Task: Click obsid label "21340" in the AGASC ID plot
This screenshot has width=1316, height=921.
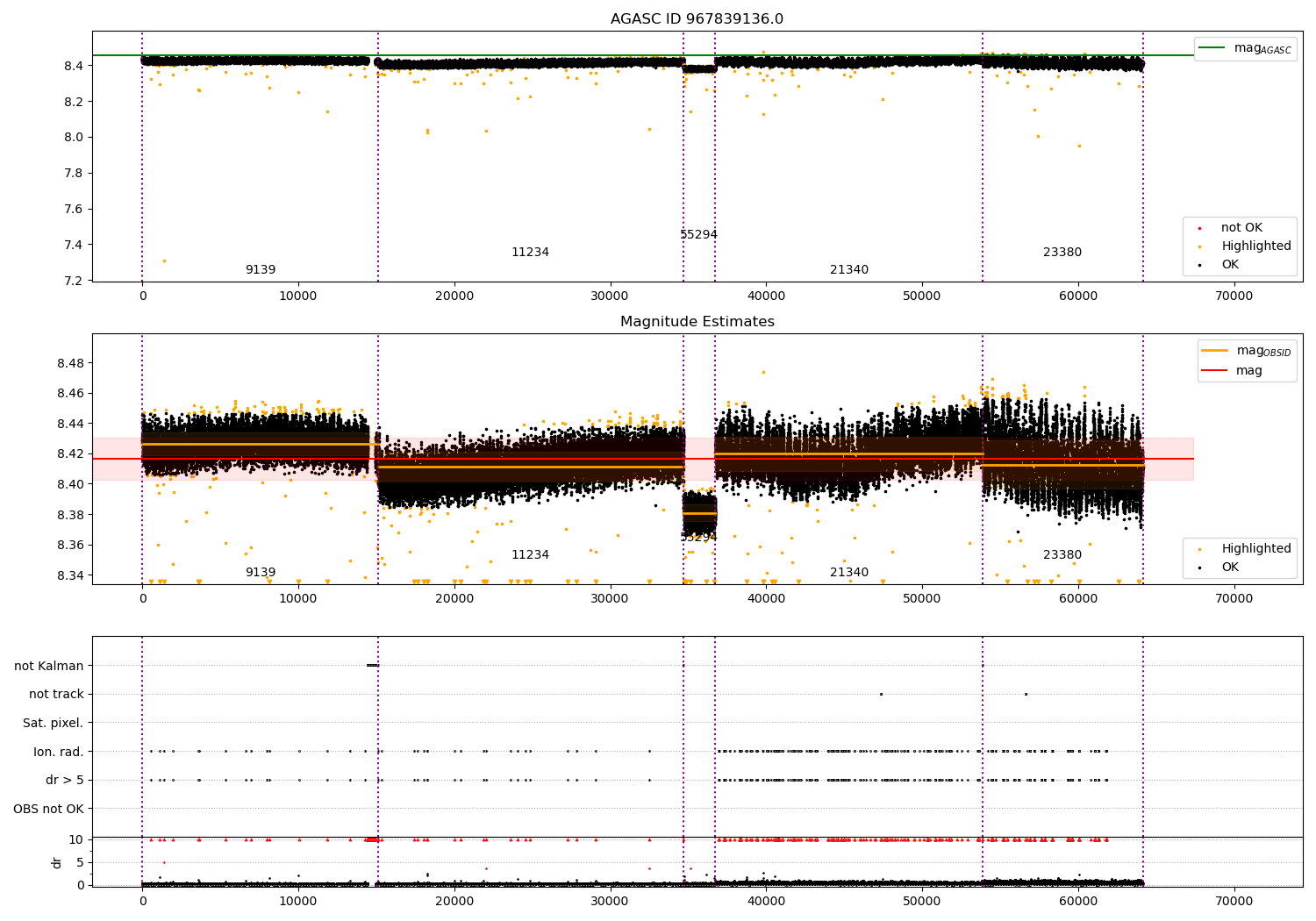Action: pyautogui.click(x=849, y=270)
